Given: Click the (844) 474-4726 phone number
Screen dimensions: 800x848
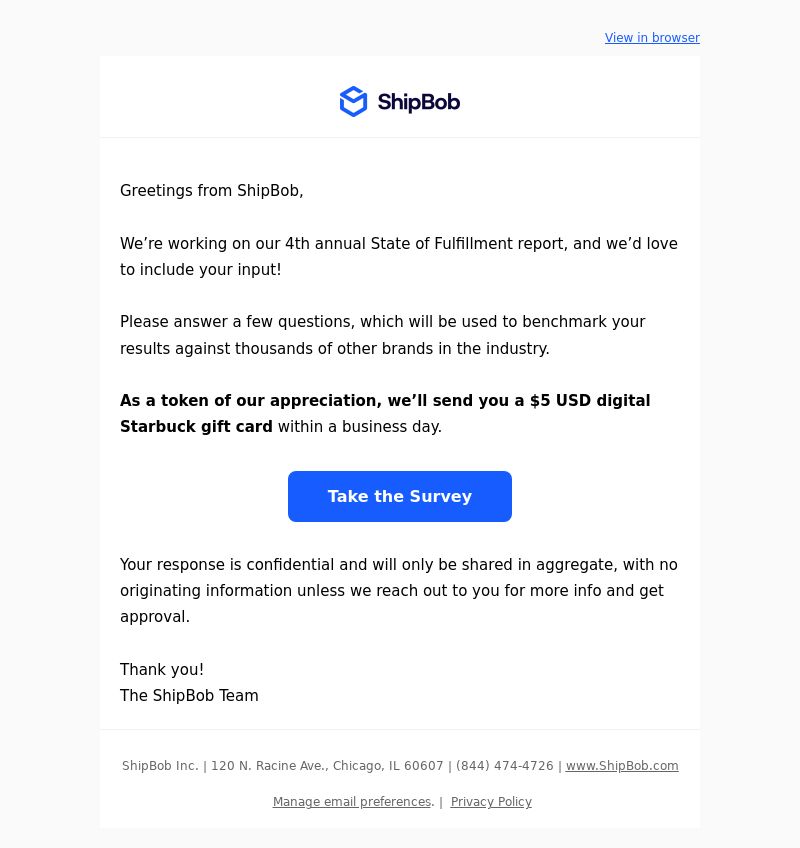Looking at the screenshot, I should tap(505, 766).
